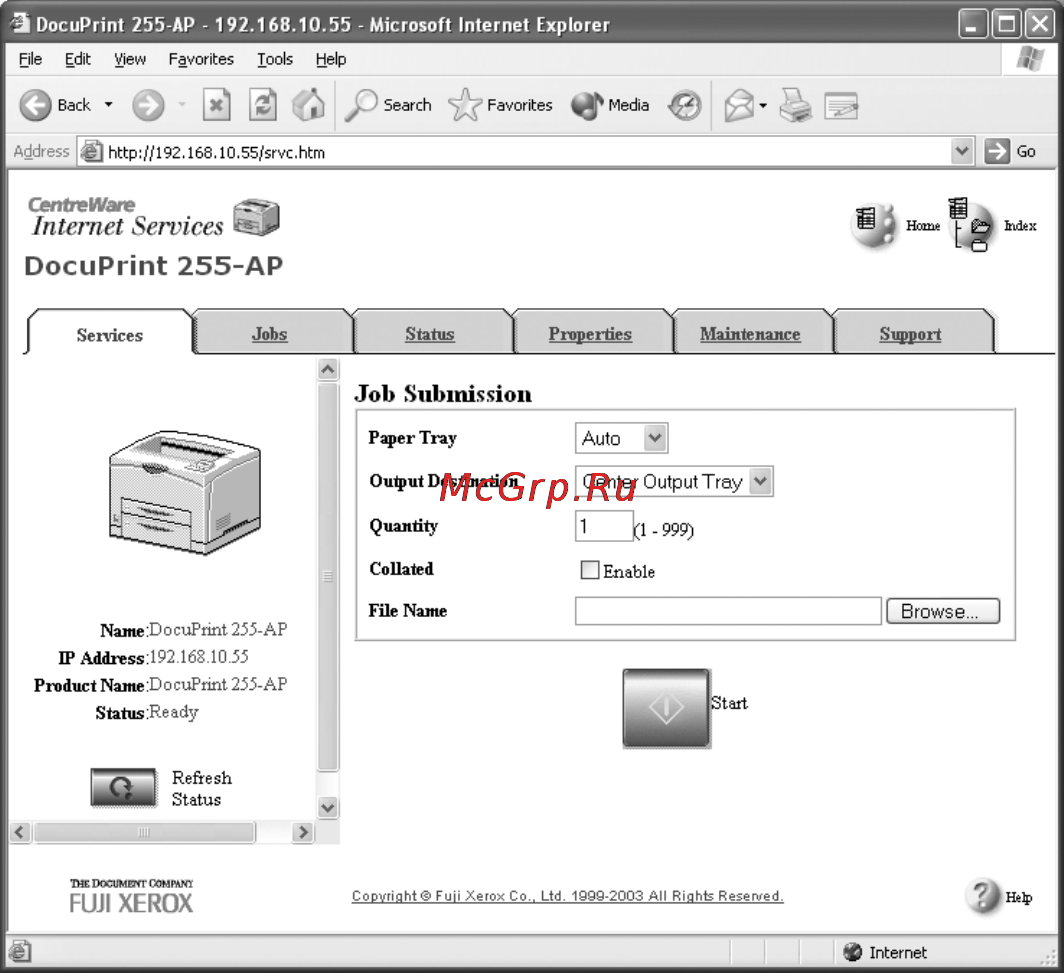Click the Edit page toolbar icon

[841, 106]
